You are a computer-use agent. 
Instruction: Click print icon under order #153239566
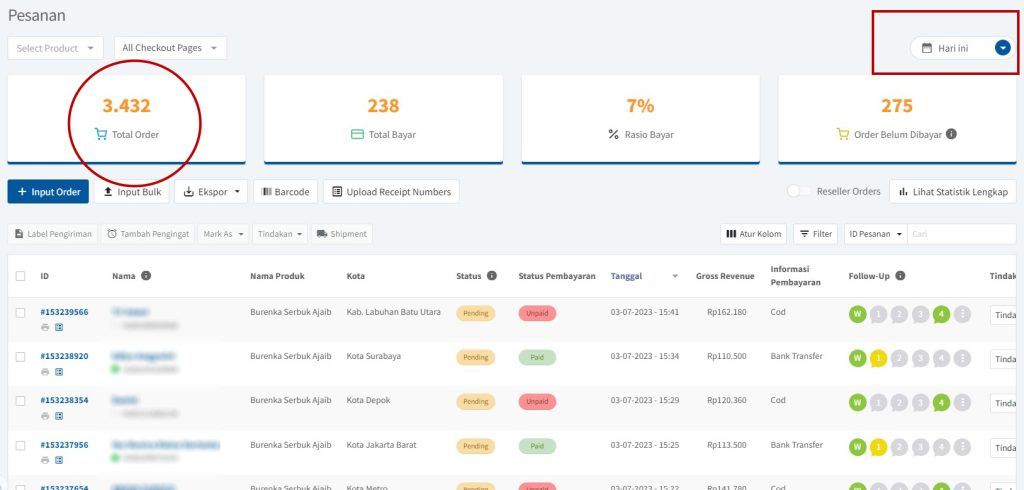(x=45, y=327)
